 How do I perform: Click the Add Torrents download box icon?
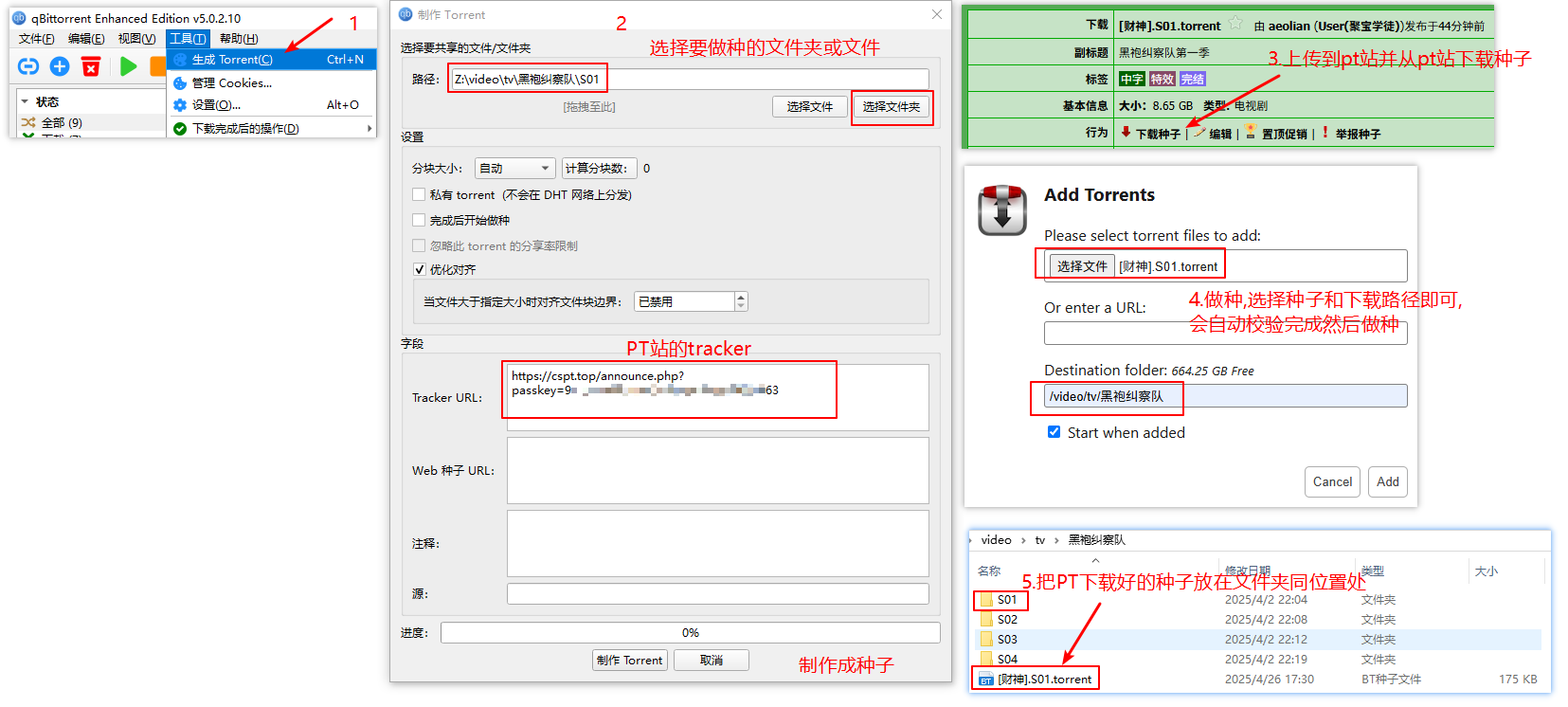coord(1002,209)
